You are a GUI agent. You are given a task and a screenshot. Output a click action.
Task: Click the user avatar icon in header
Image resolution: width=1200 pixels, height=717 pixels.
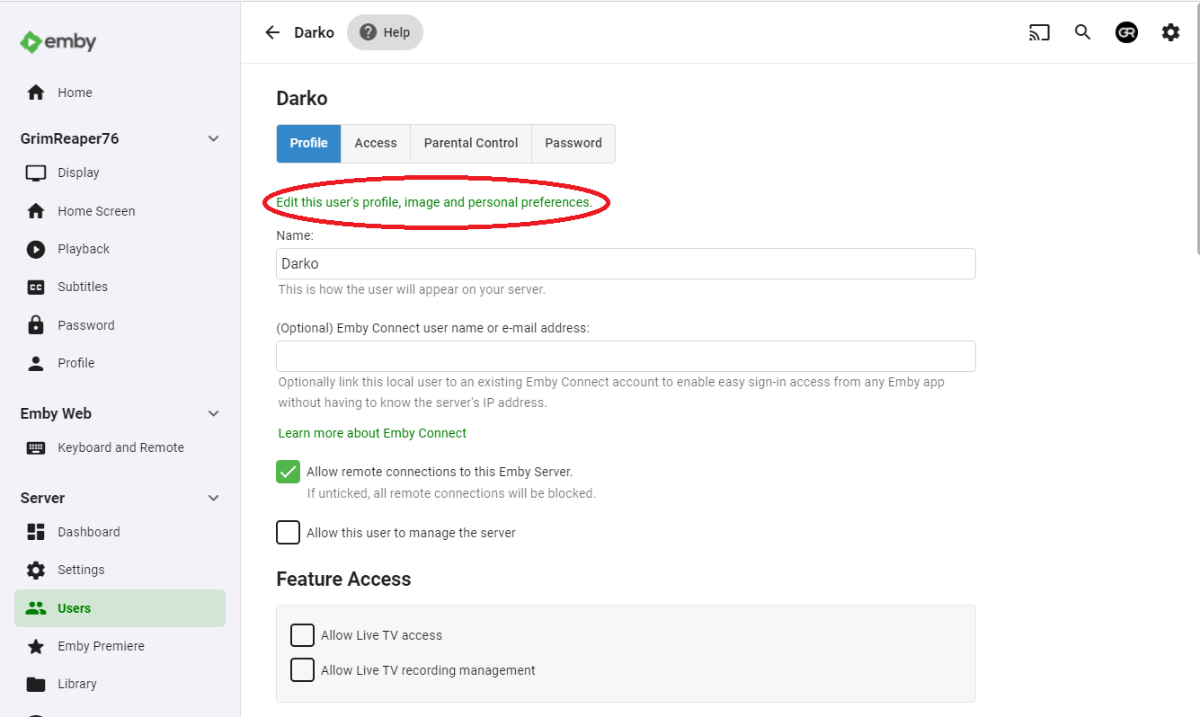tap(1126, 32)
